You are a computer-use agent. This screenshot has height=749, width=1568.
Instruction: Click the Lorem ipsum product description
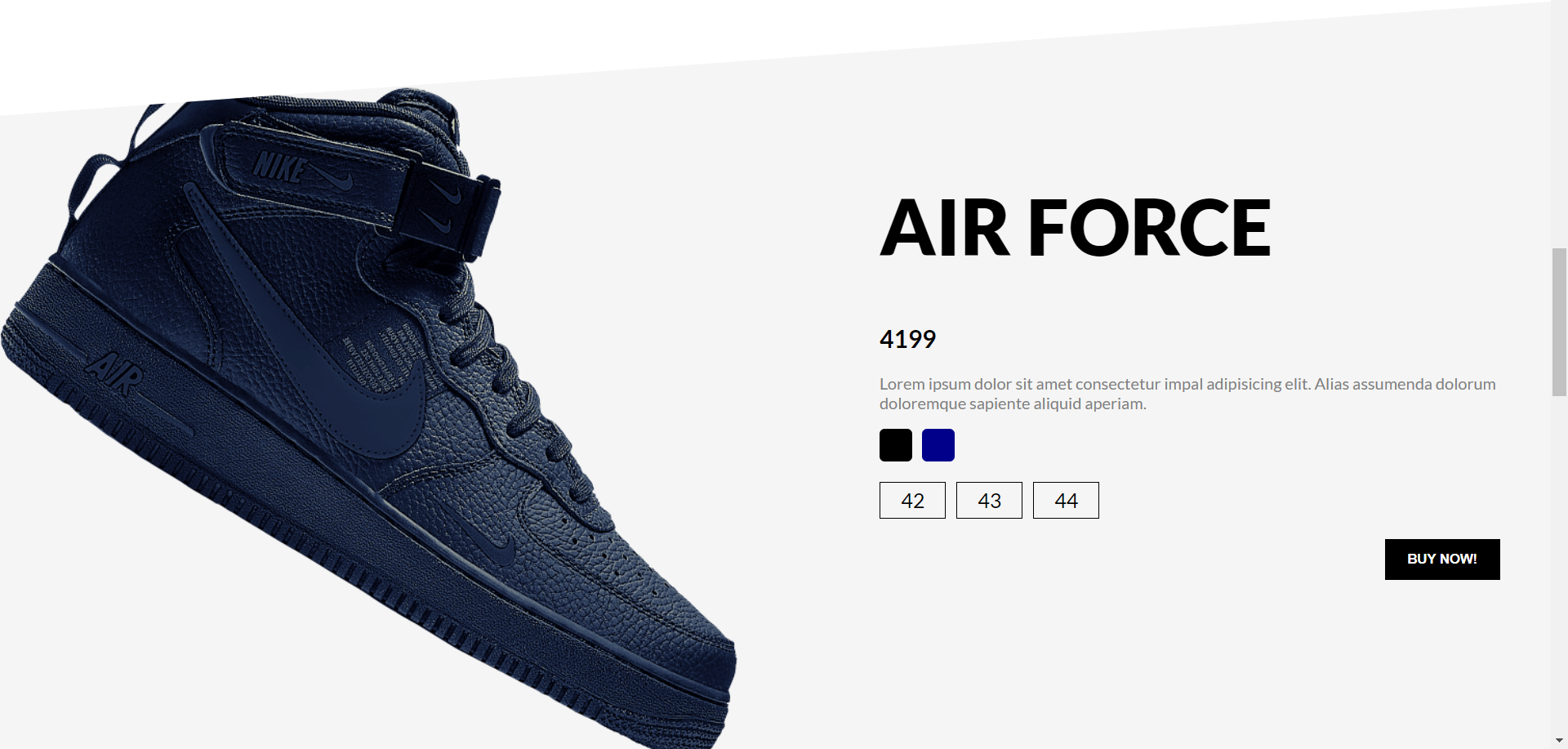1187,394
